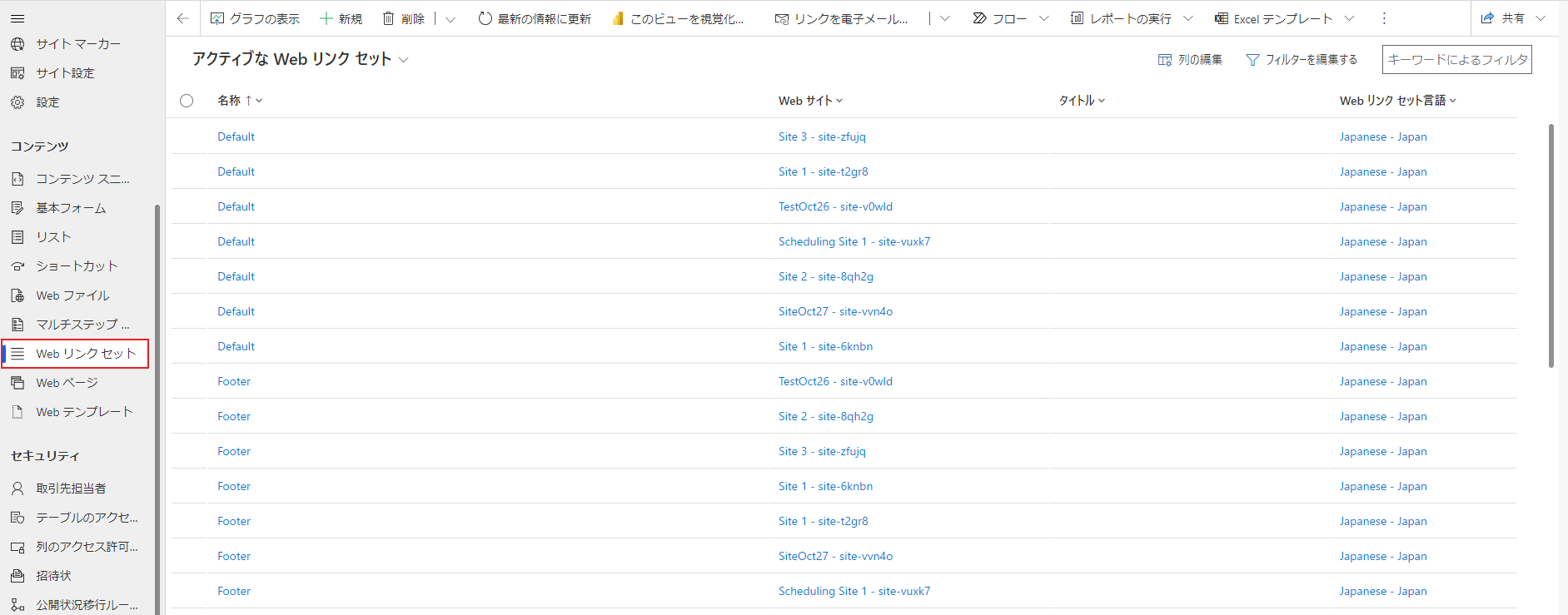The height and width of the screenshot is (615, 1568).
Task: Click the 列の編集 columns icon
Action: point(1165,60)
